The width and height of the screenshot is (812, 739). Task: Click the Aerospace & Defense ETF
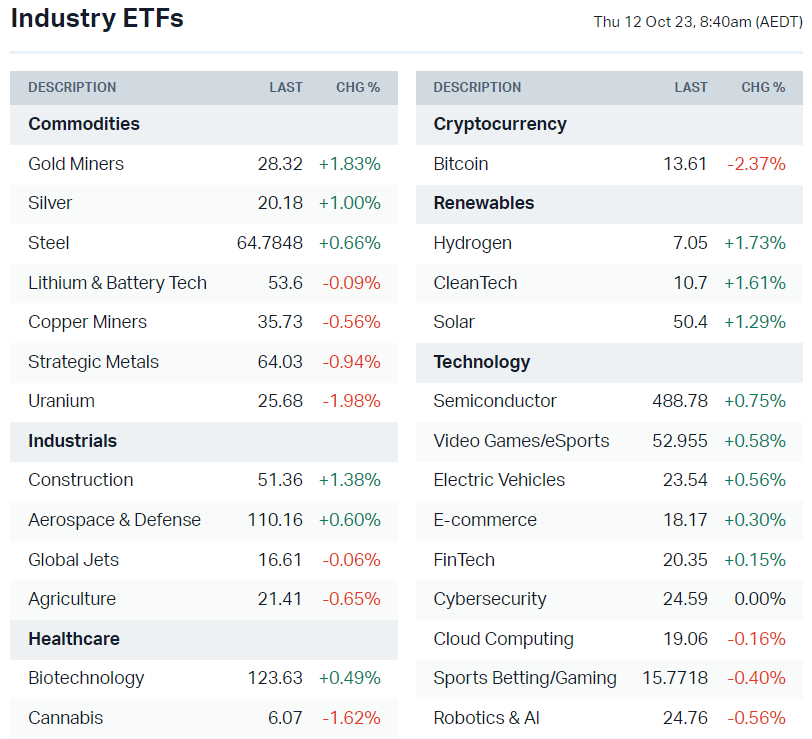tap(114, 520)
